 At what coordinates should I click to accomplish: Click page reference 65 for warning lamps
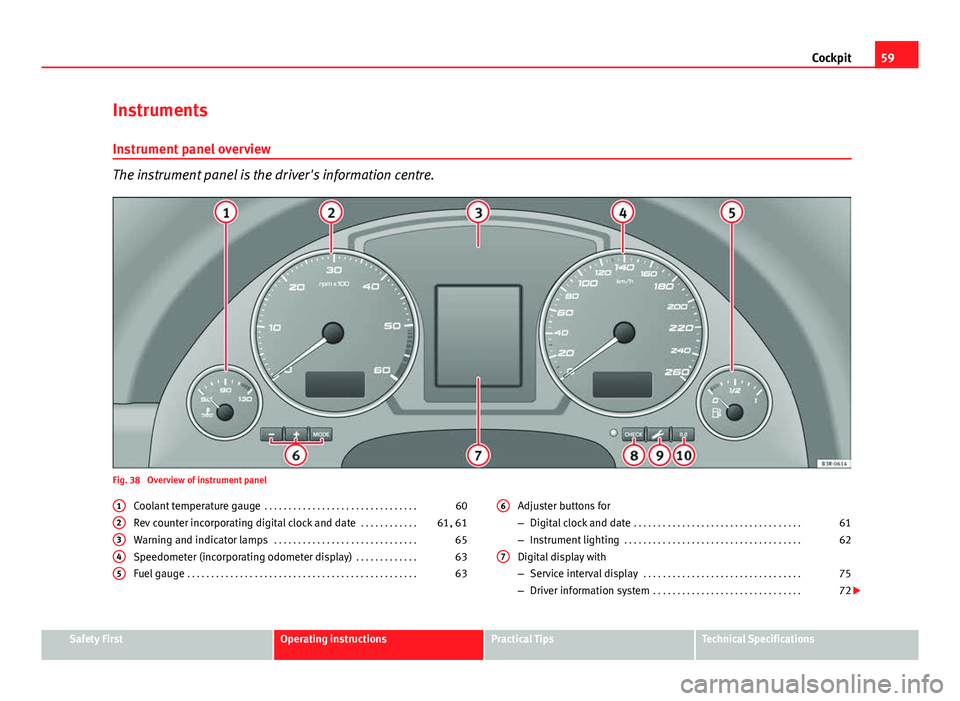point(461,540)
